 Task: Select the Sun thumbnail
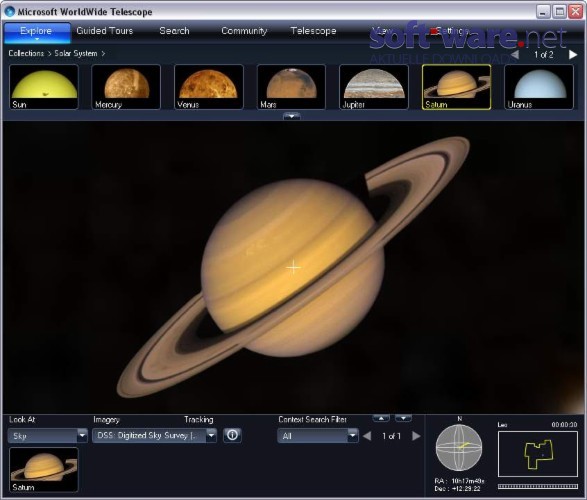(x=44, y=87)
